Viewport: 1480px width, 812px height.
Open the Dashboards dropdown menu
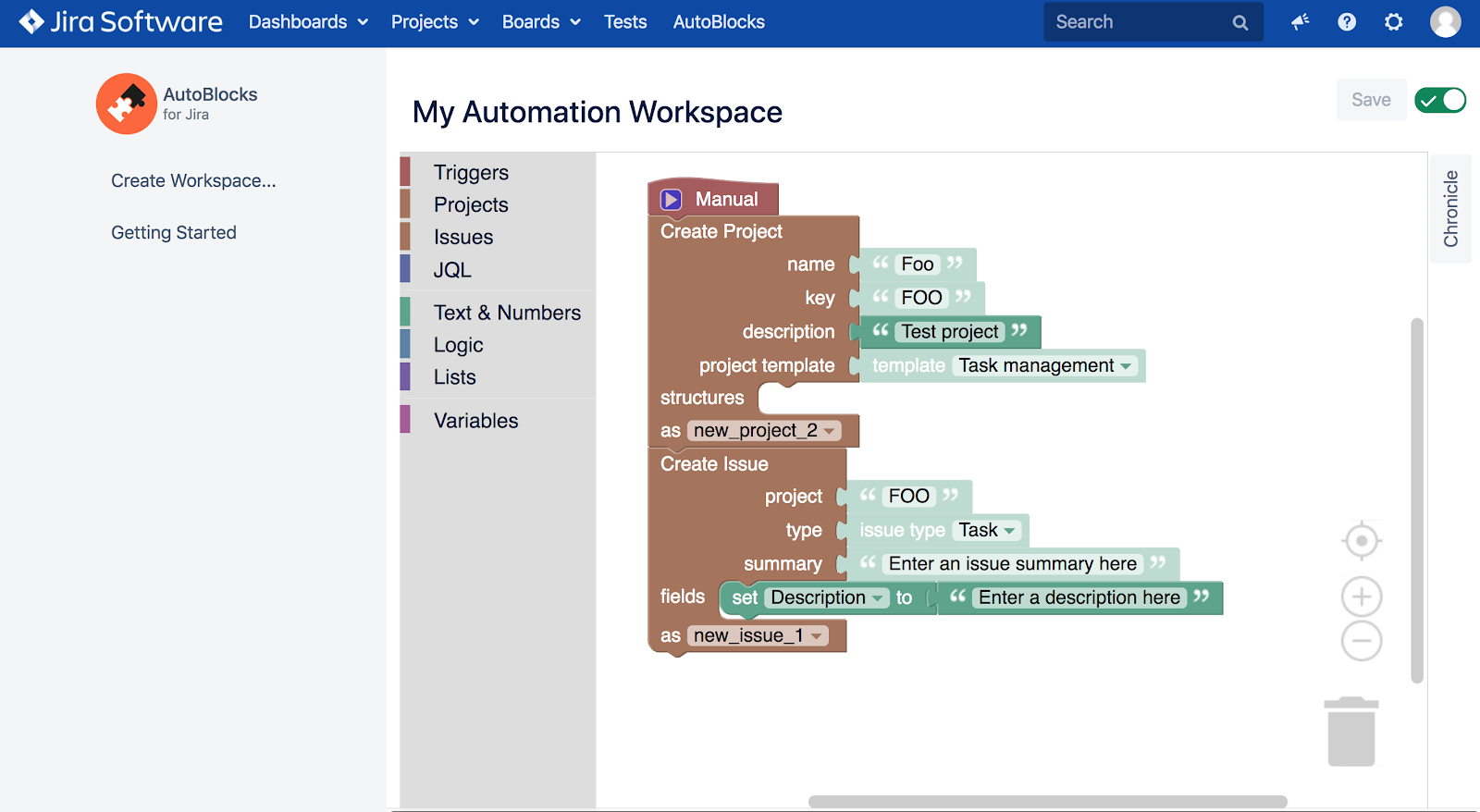(x=308, y=22)
